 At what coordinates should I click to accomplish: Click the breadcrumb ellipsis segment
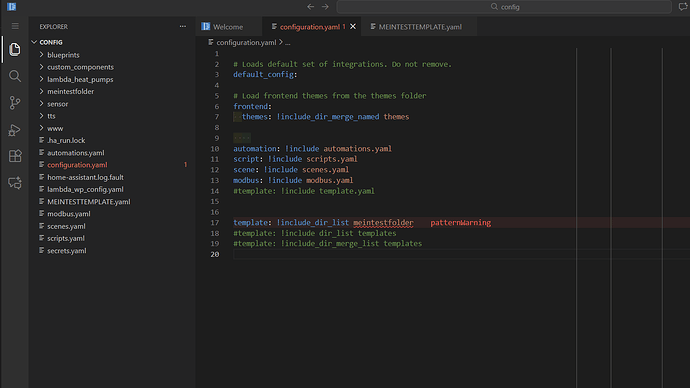pos(287,43)
